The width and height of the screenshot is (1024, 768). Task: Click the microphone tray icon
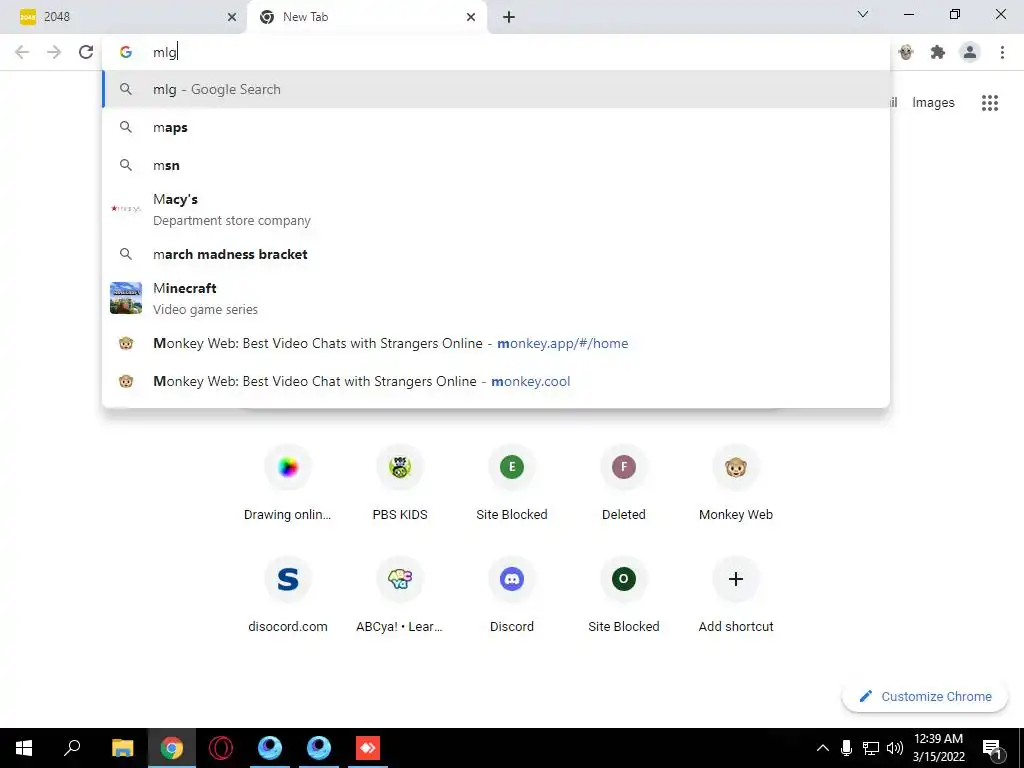846,748
